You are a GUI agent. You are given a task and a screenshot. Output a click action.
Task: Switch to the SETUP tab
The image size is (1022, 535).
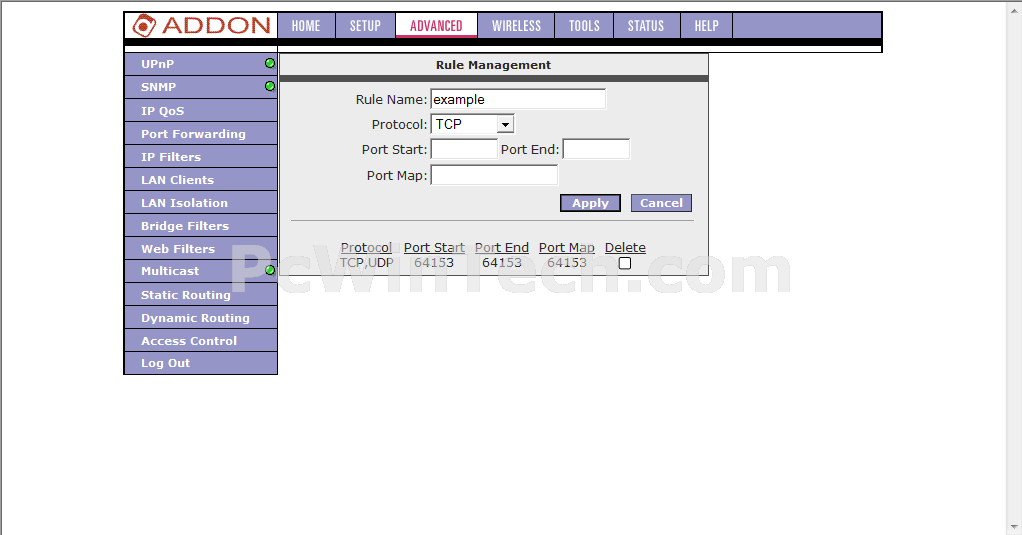pos(365,25)
